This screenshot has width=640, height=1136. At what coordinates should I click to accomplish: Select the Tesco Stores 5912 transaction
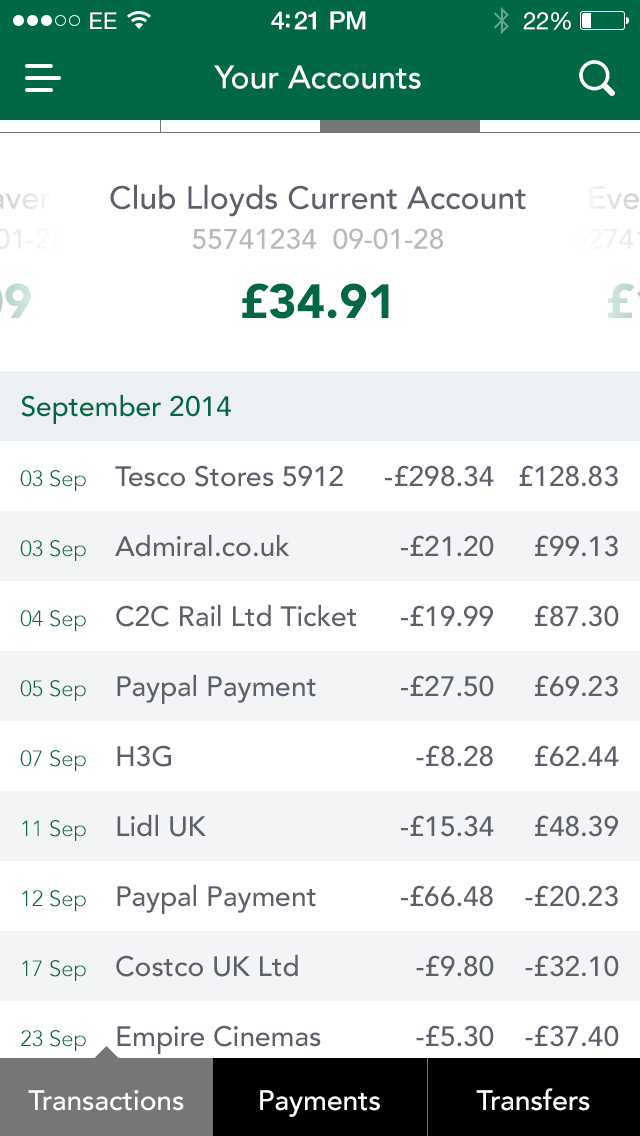pyautogui.click(x=319, y=477)
